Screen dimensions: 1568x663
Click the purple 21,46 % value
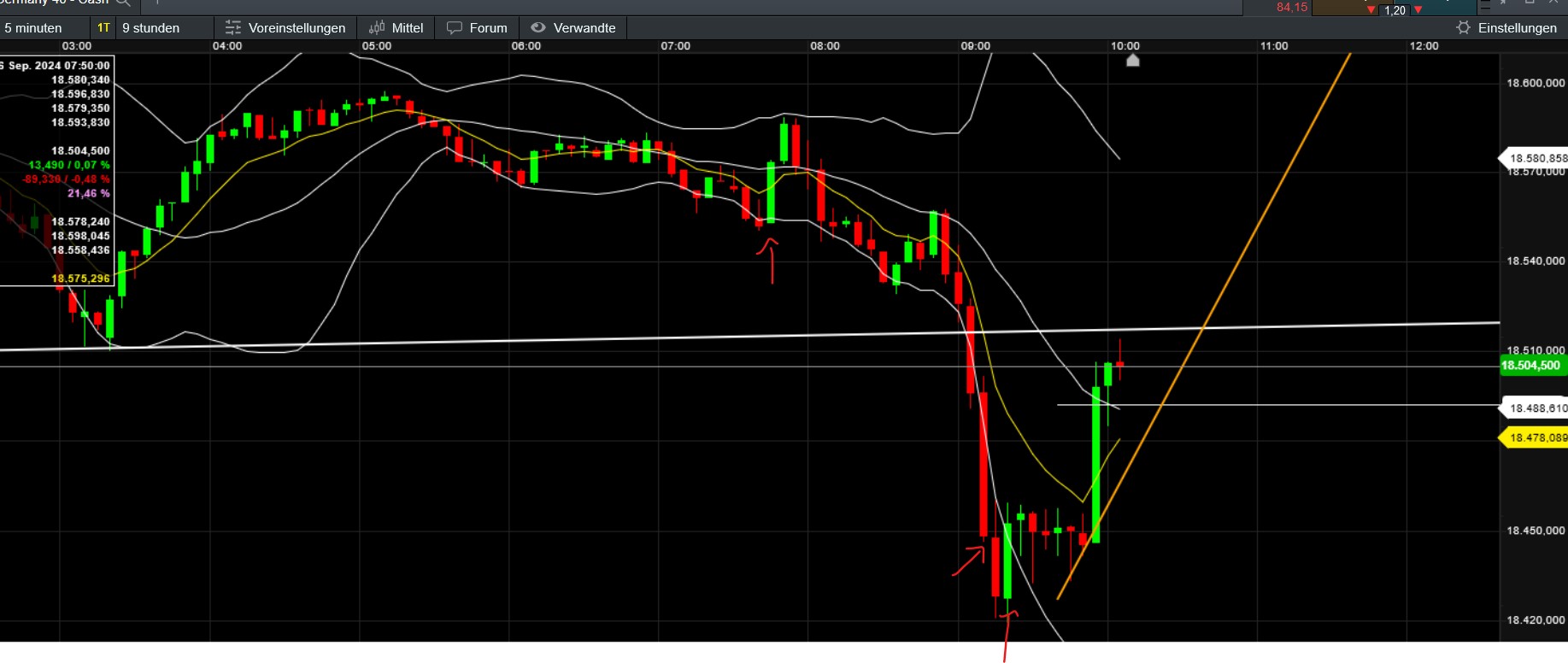(89, 194)
